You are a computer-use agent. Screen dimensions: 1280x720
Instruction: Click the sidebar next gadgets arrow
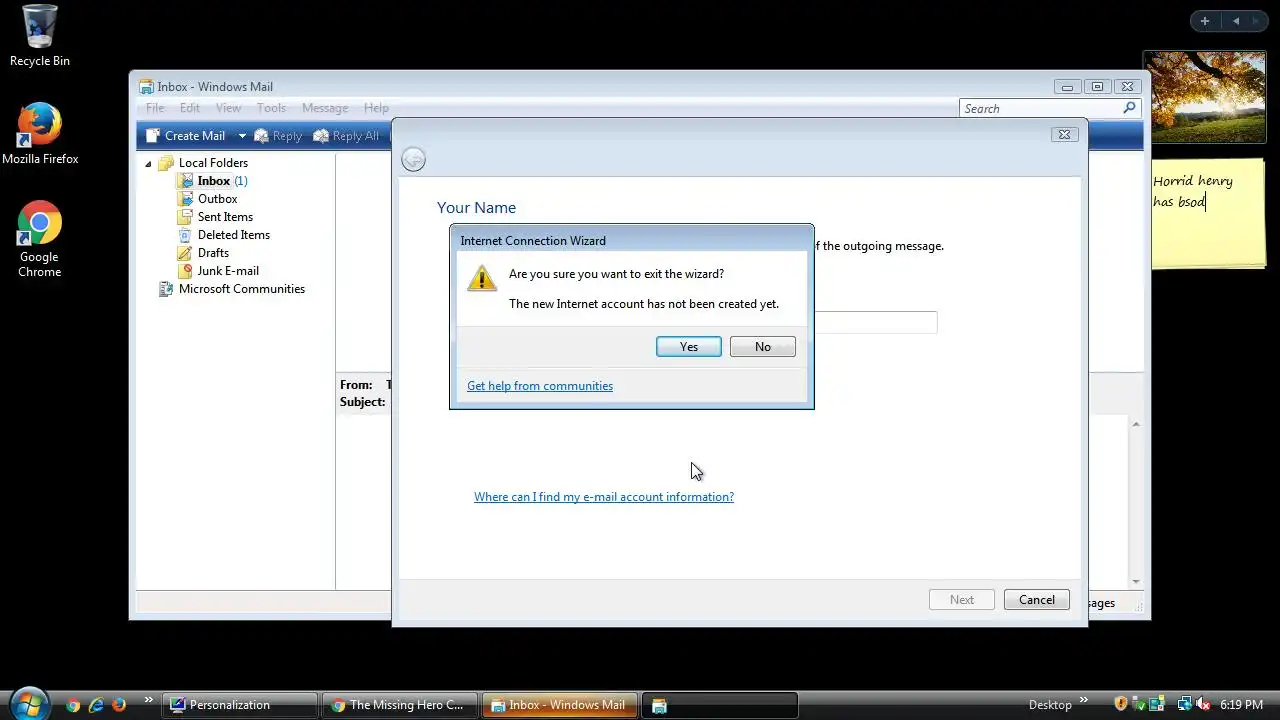[1256, 21]
